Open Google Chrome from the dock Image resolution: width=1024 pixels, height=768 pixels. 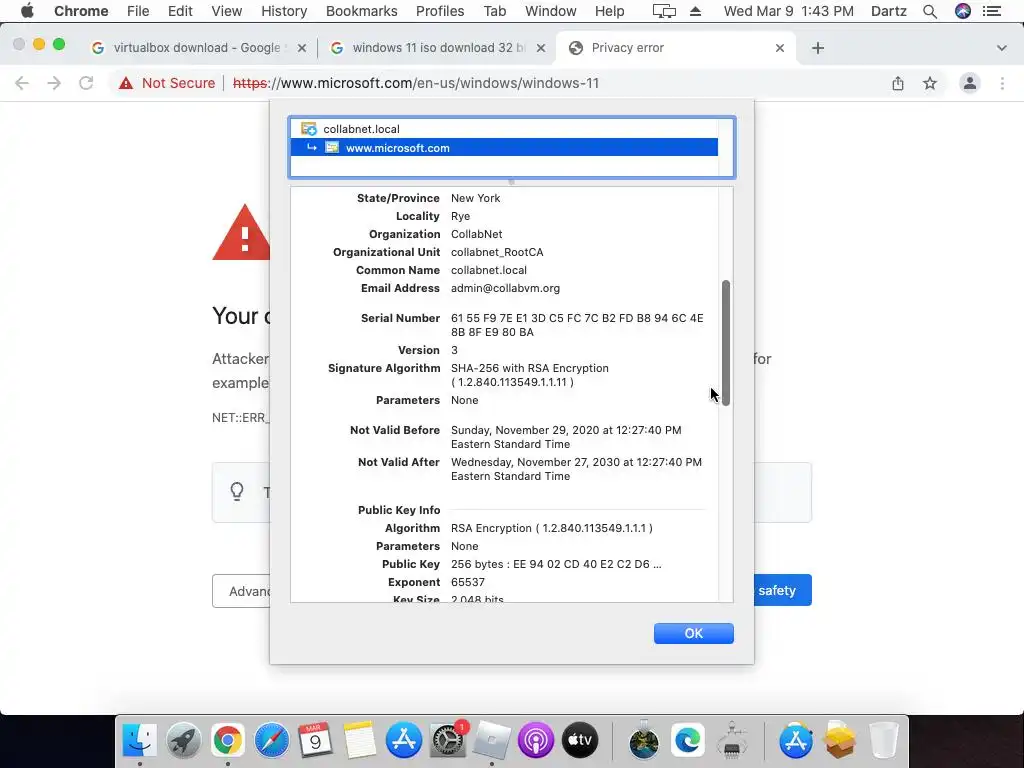[x=227, y=740]
